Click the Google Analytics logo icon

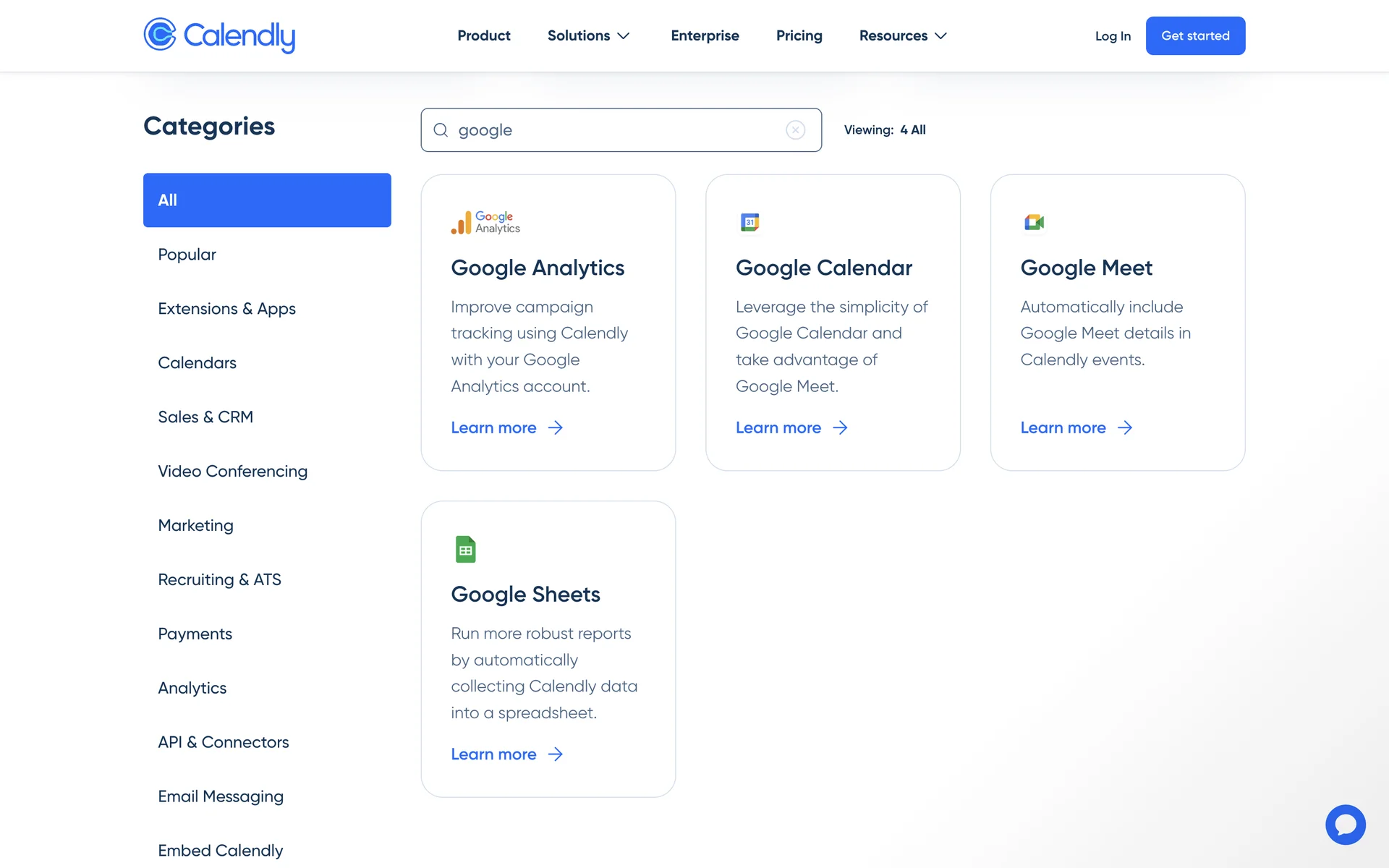[x=485, y=222]
